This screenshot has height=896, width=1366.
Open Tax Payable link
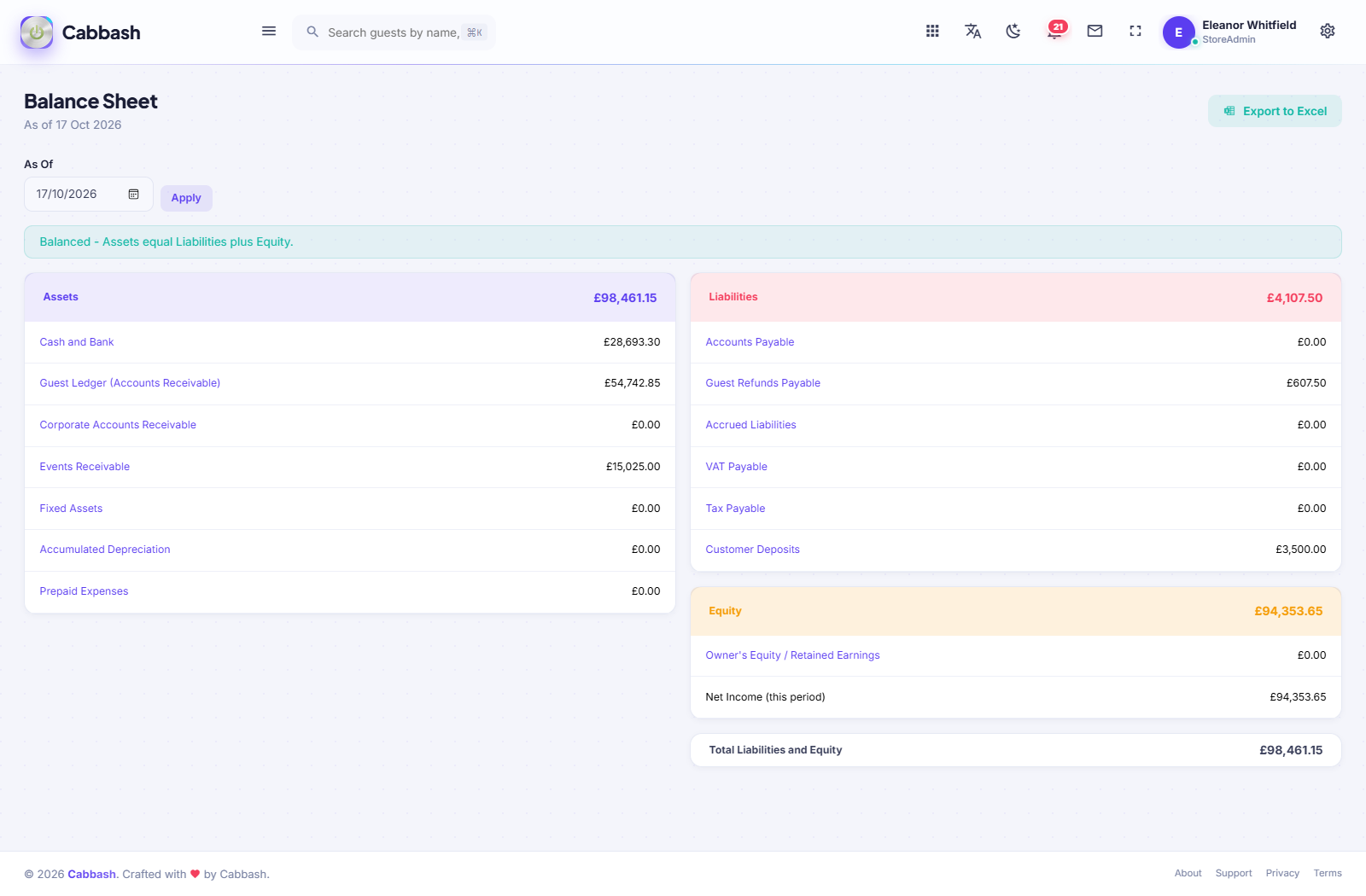click(735, 509)
